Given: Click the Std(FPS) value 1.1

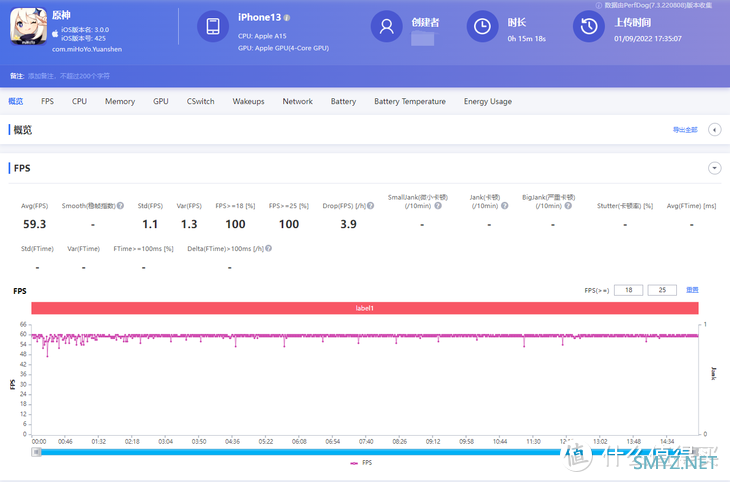Looking at the screenshot, I should point(150,224).
